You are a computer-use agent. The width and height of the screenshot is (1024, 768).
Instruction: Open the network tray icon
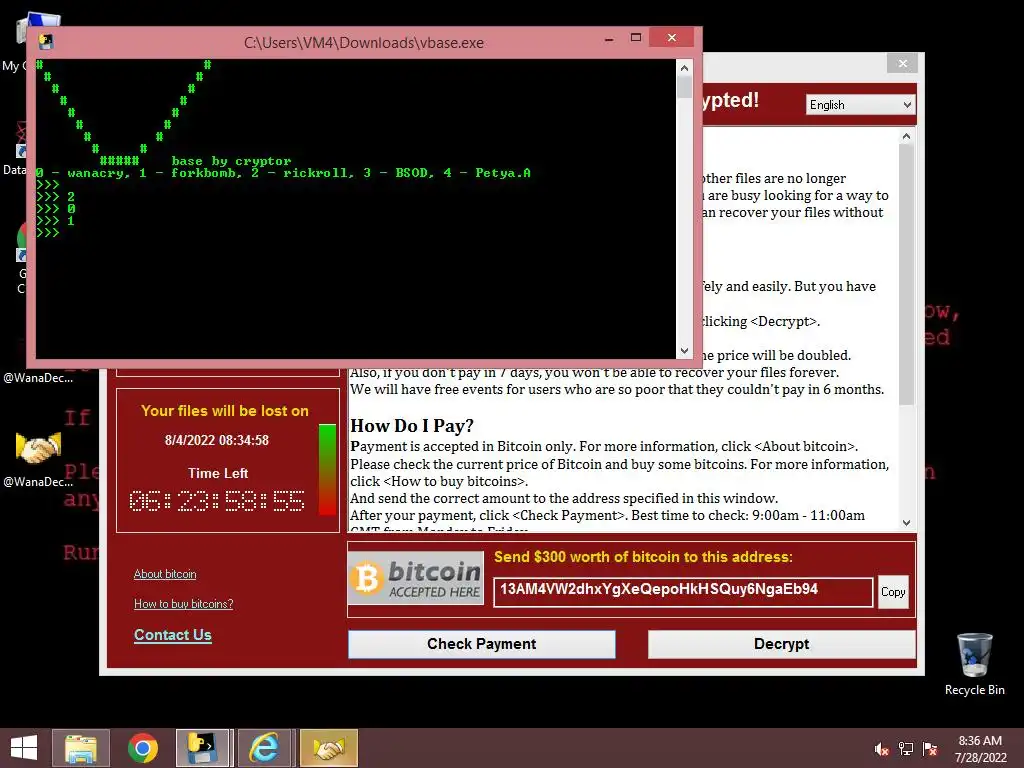click(906, 749)
